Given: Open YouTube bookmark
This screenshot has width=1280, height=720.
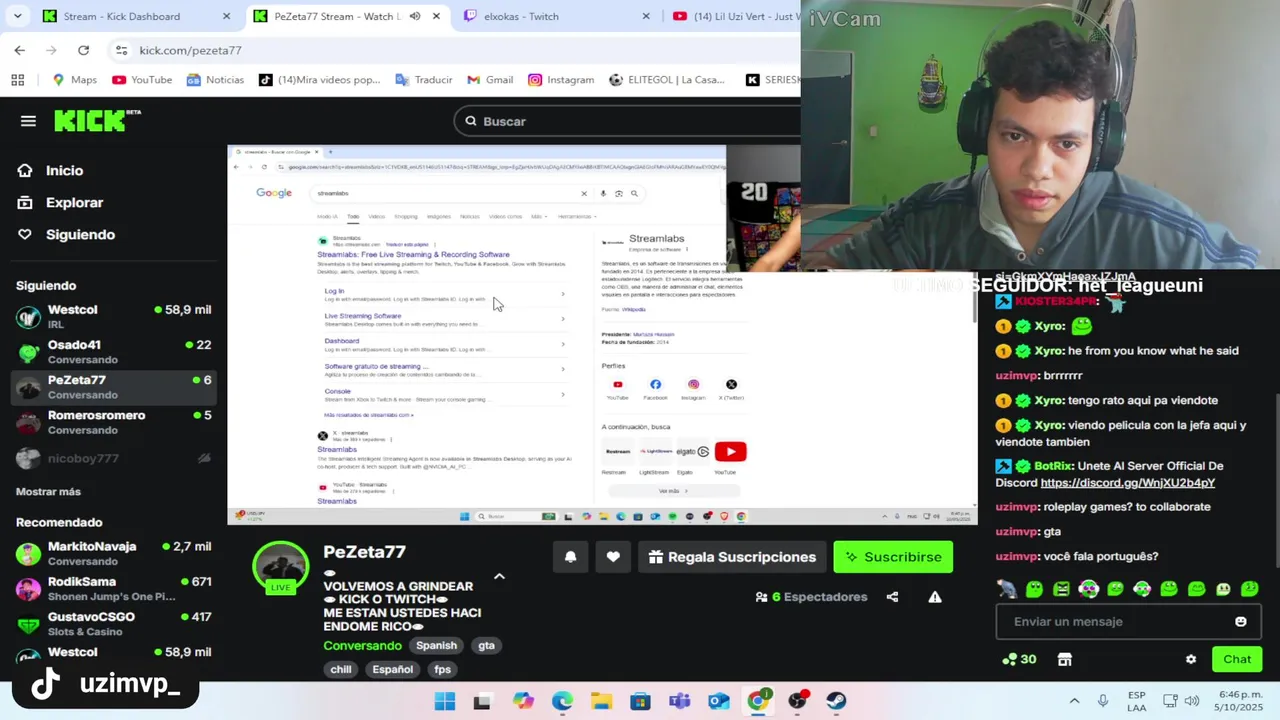Looking at the screenshot, I should point(142,80).
